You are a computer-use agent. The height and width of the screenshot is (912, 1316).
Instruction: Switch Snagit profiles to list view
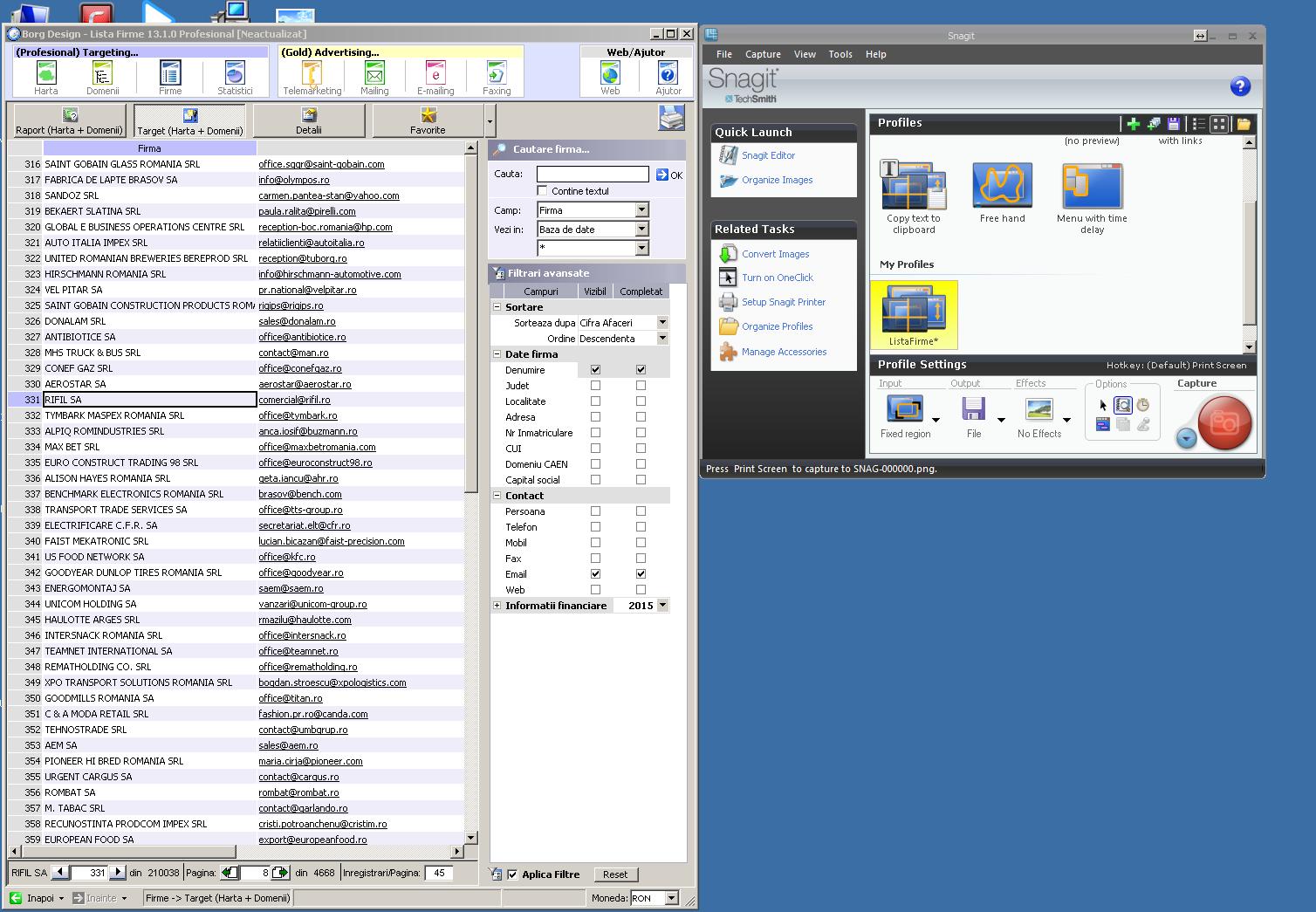click(x=1199, y=124)
